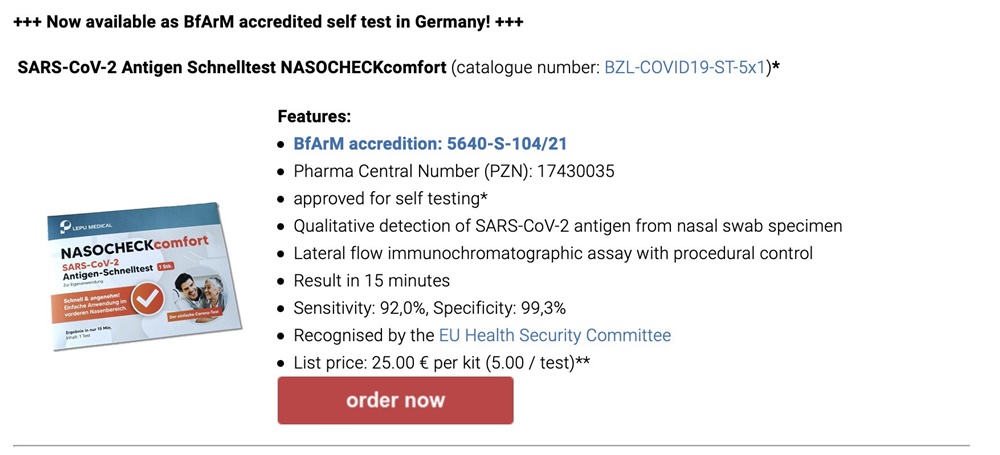Screen dimensions: 1000x455
Task: Click the white checkmark circle on box
Action: tap(148, 299)
